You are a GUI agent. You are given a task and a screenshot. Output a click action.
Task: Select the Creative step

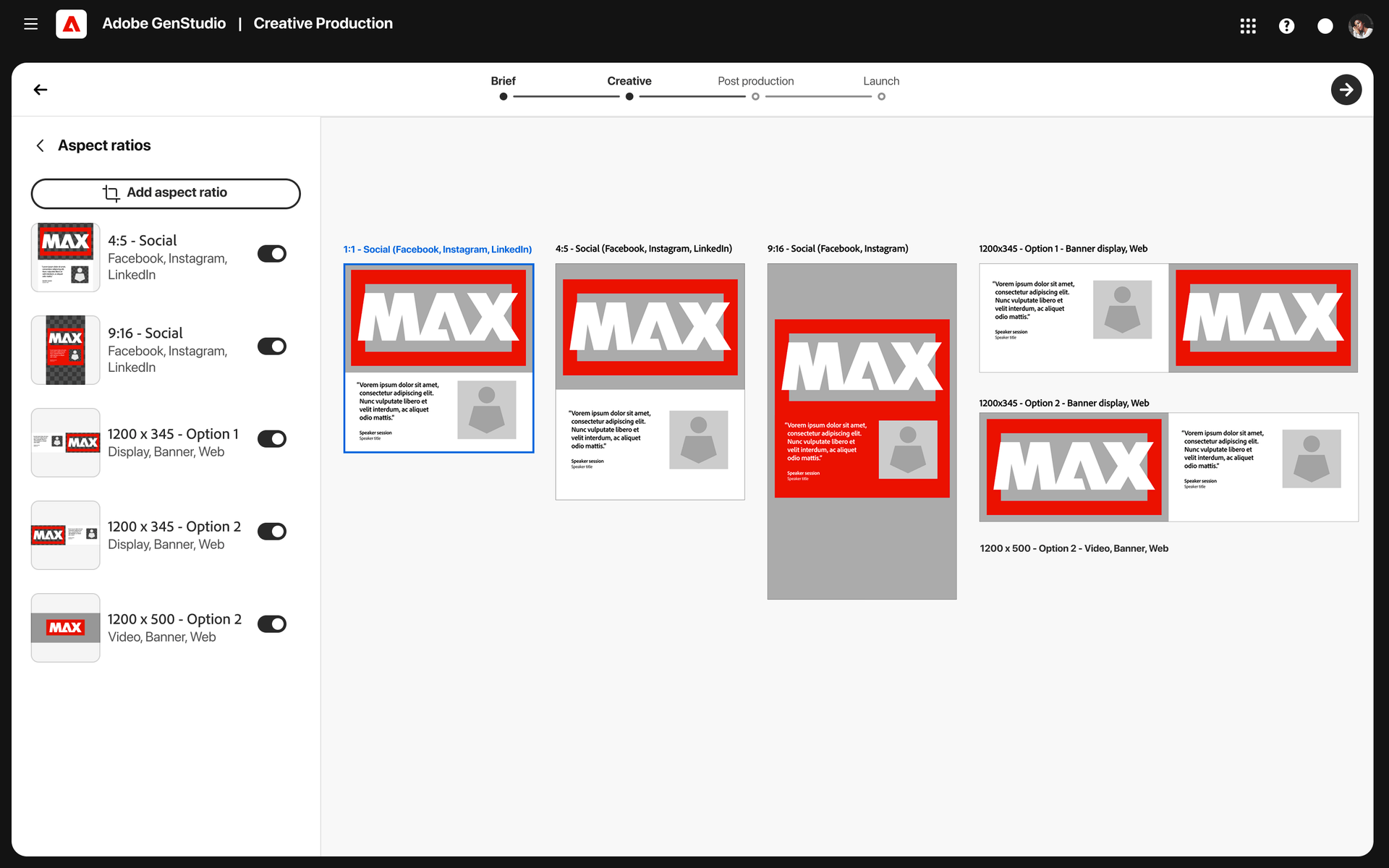(x=629, y=81)
